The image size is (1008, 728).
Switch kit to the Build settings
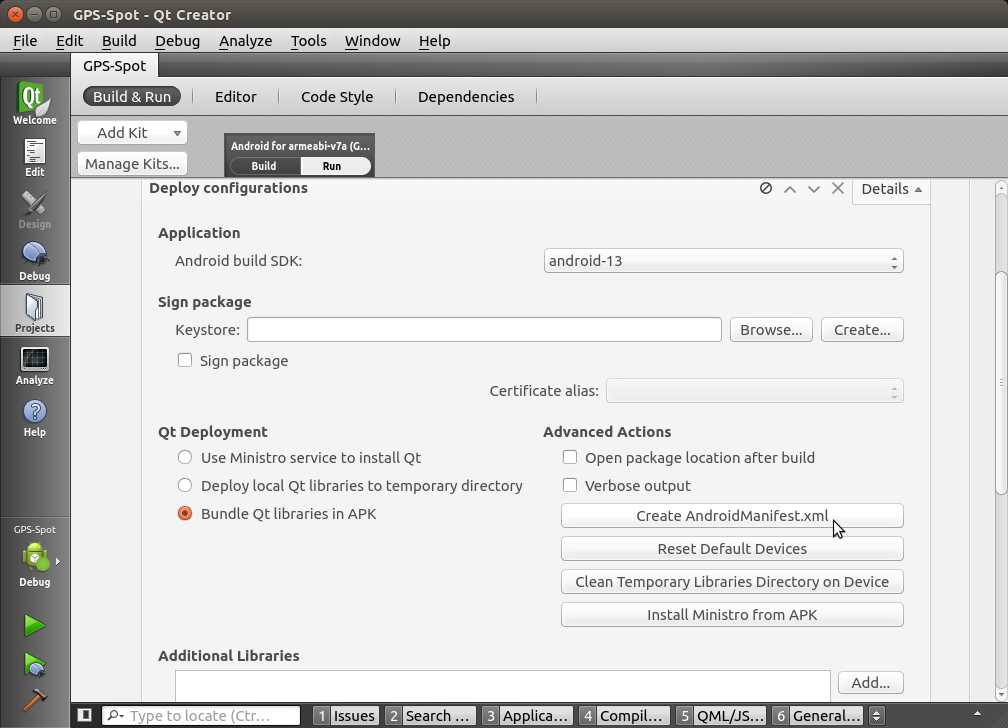click(x=264, y=166)
